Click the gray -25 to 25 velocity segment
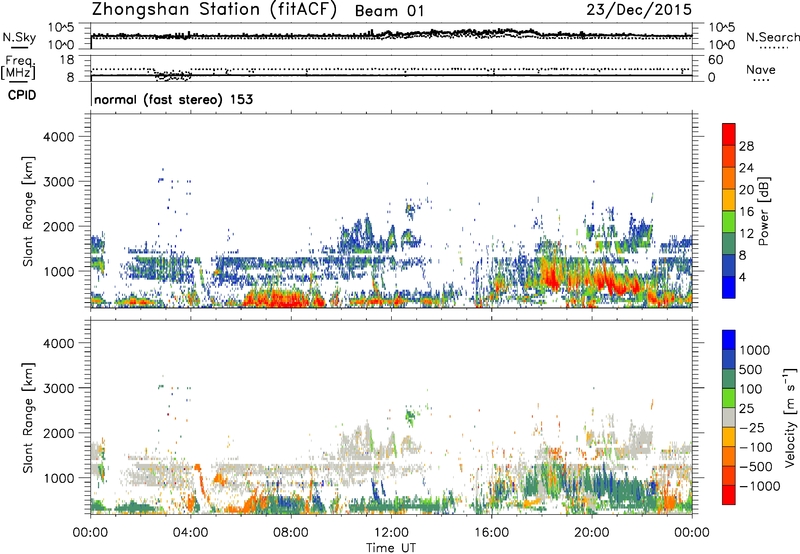This screenshot has height=554, width=800. [729, 417]
